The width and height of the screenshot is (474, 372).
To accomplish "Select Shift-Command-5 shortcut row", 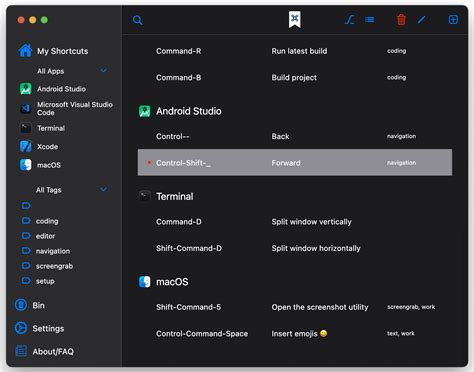I will (295, 307).
